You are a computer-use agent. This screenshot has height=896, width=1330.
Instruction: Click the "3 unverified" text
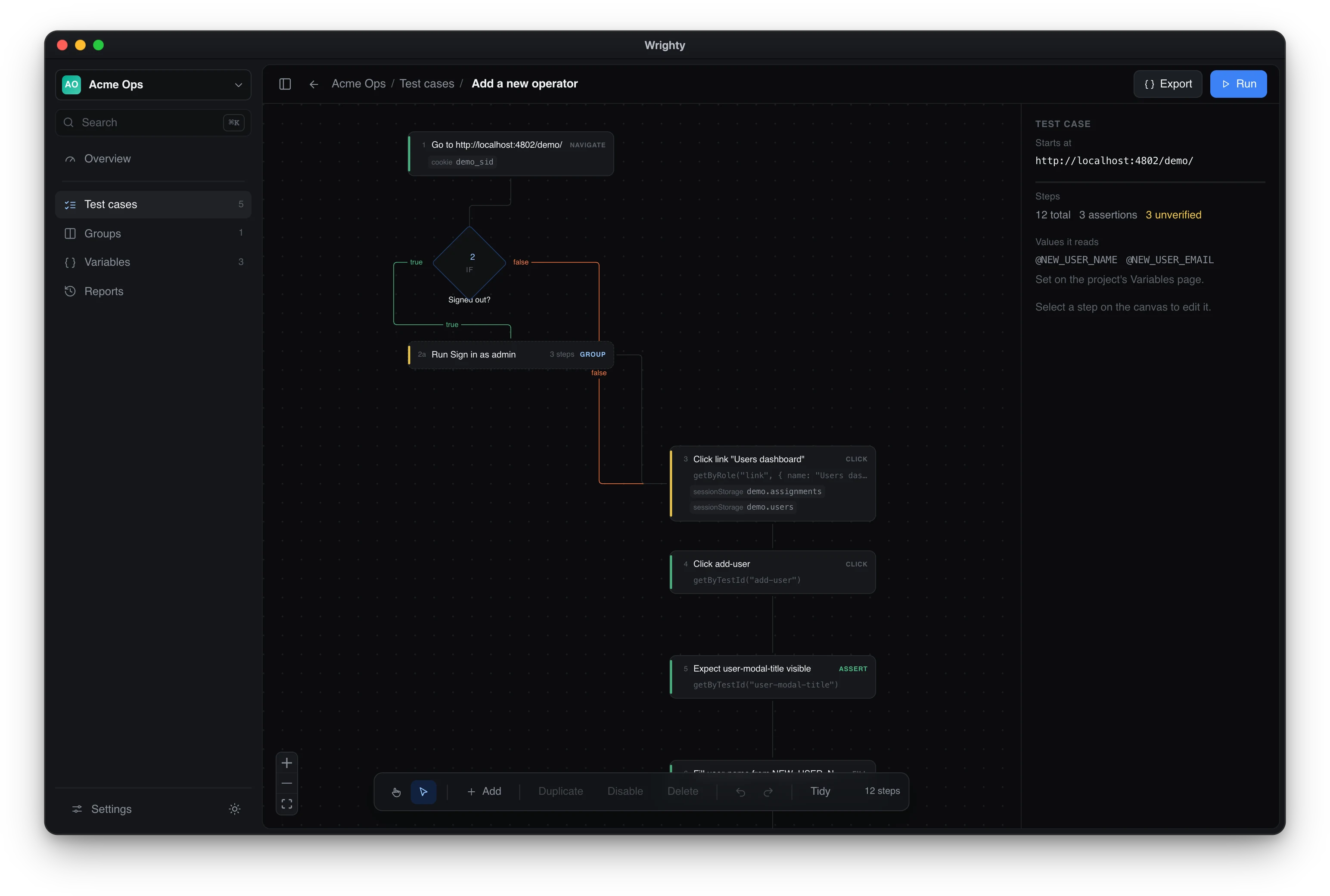[x=1173, y=215]
